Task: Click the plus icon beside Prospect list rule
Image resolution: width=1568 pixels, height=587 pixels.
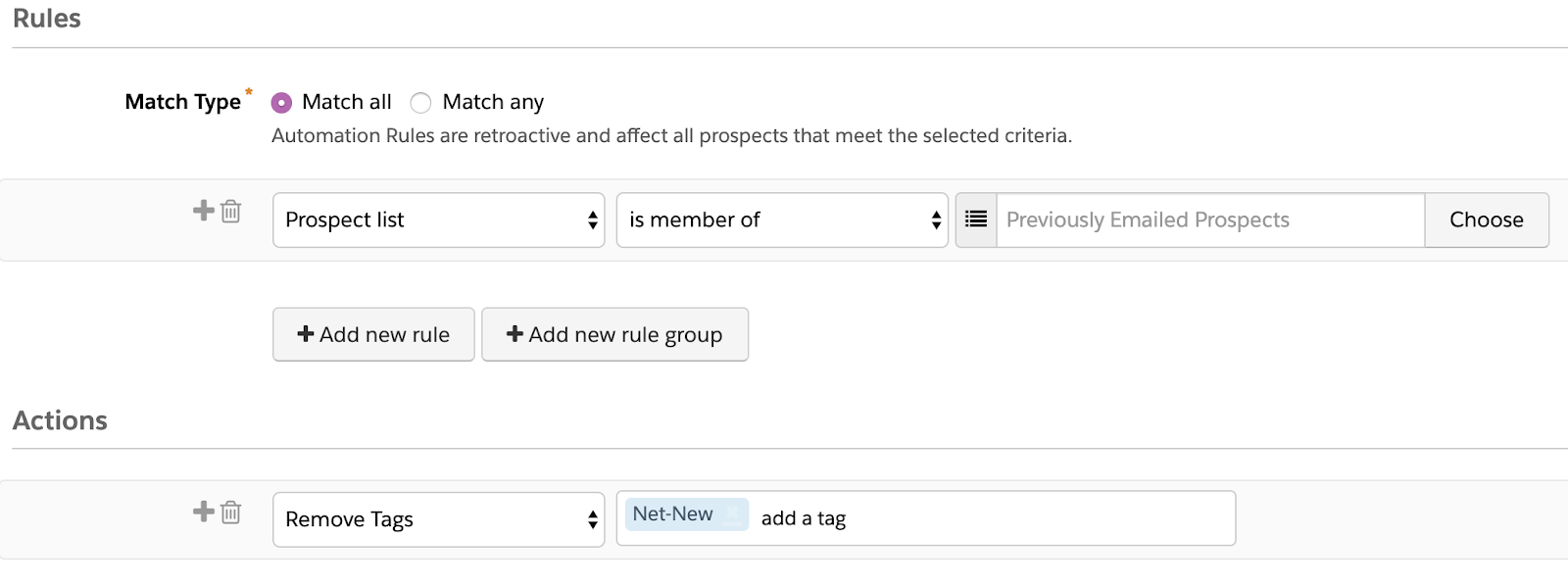Action: point(203,210)
